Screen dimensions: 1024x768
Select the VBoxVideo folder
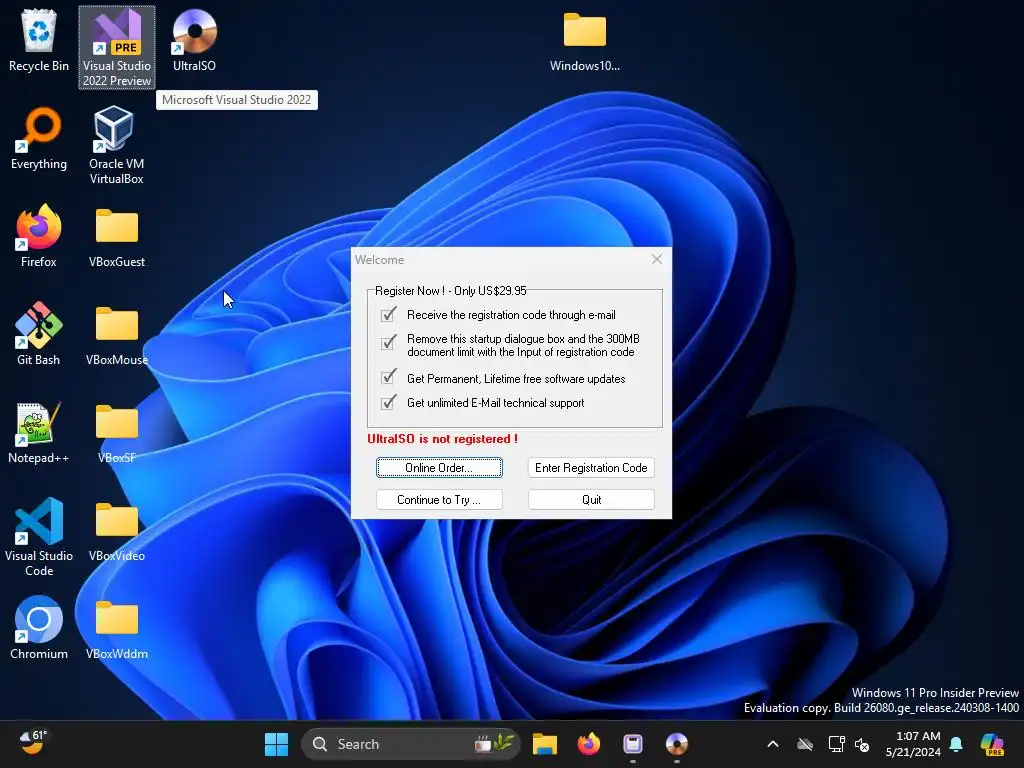click(x=117, y=530)
